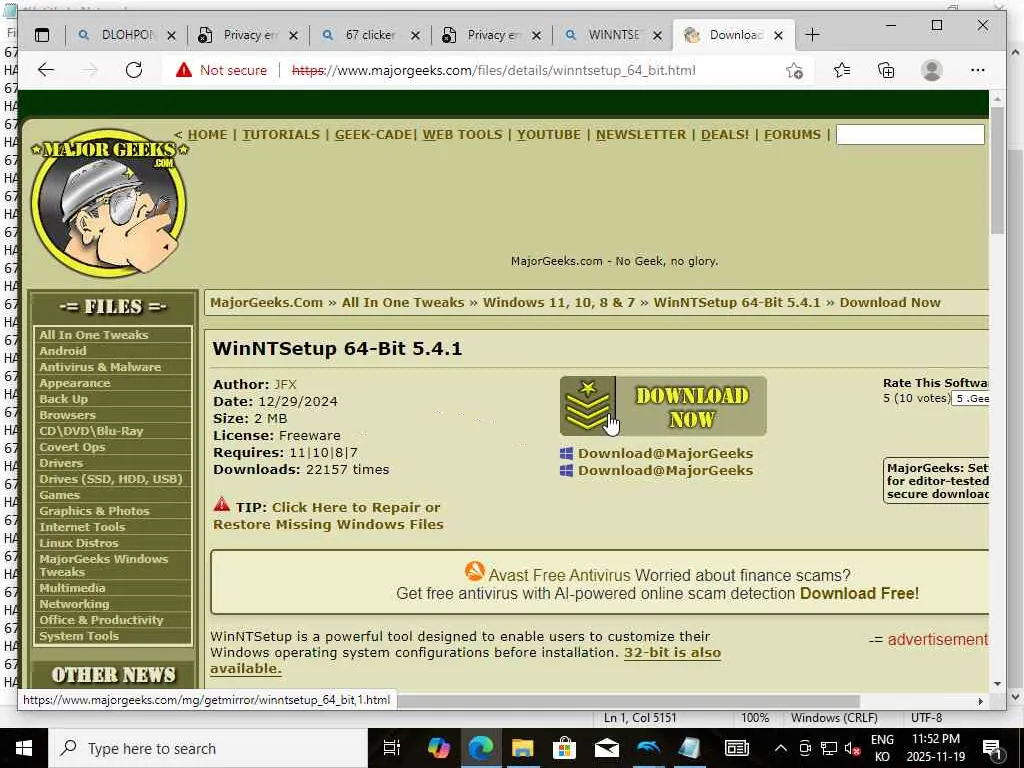Select Networking in Files sidebar
Screen dimensions: 1024x768
74,604
